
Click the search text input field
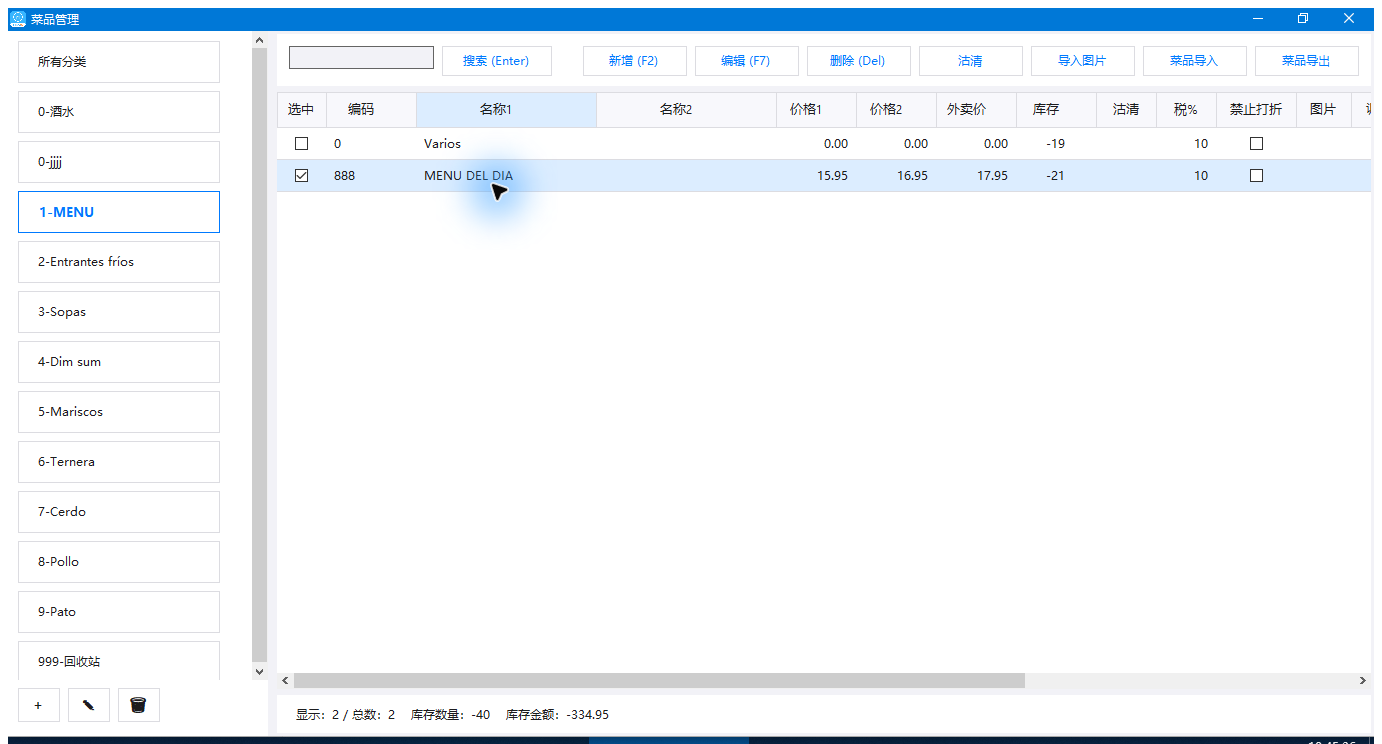(361, 58)
